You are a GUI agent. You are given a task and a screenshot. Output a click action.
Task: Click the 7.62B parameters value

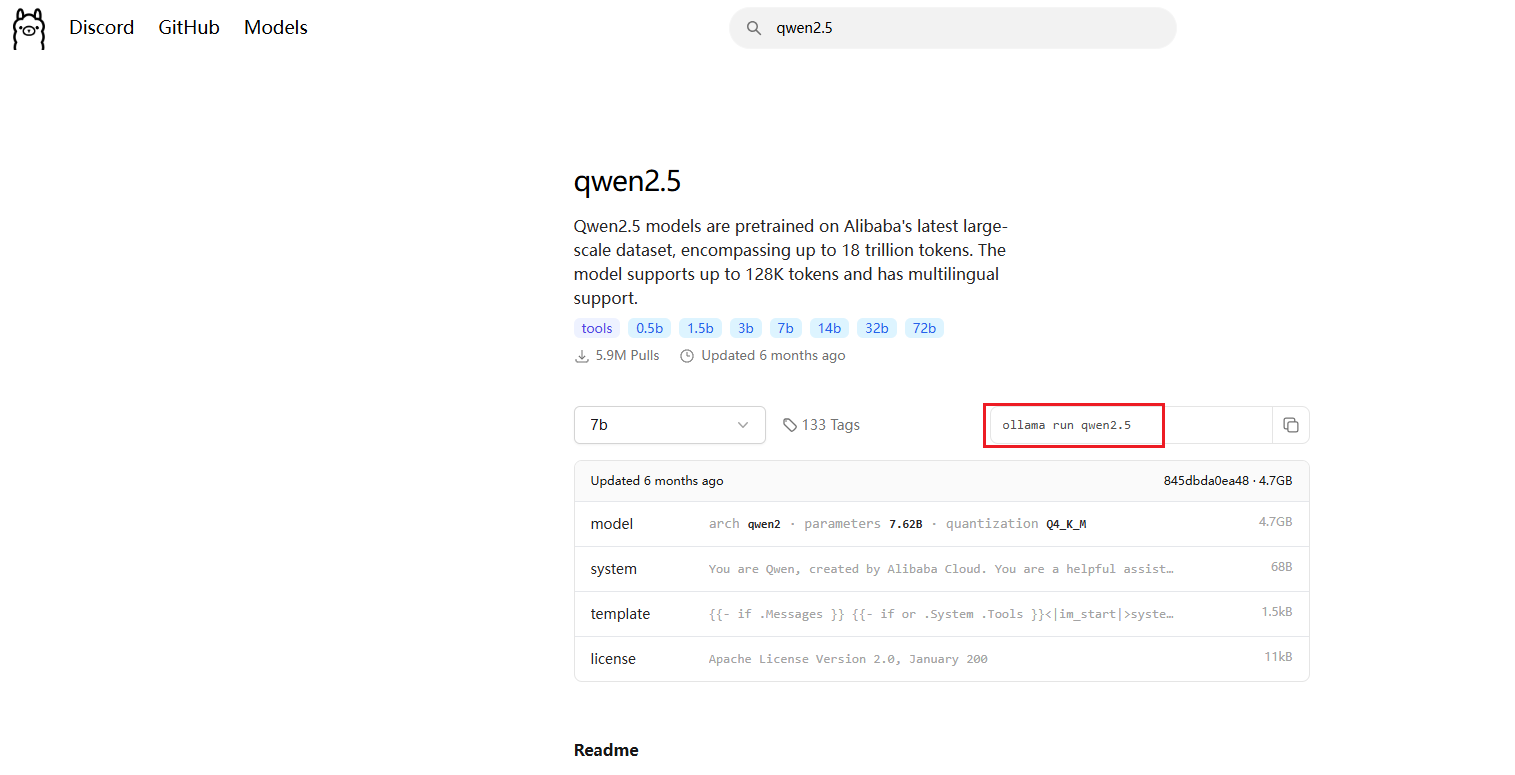click(906, 524)
